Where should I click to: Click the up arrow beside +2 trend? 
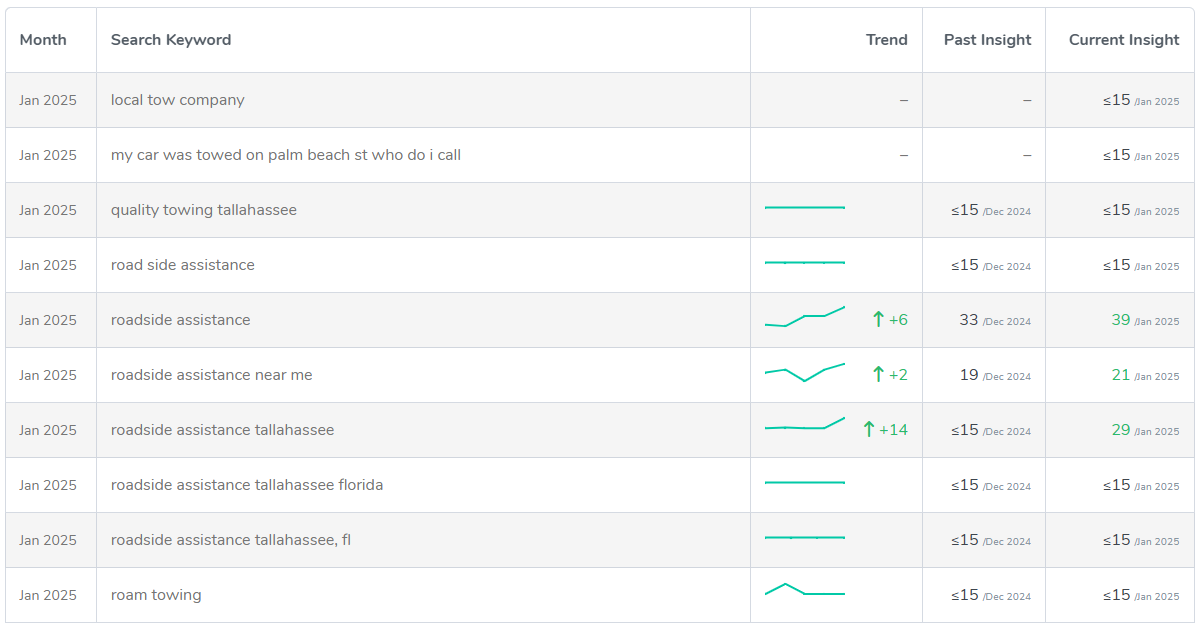pyautogui.click(x=878, y=375)
